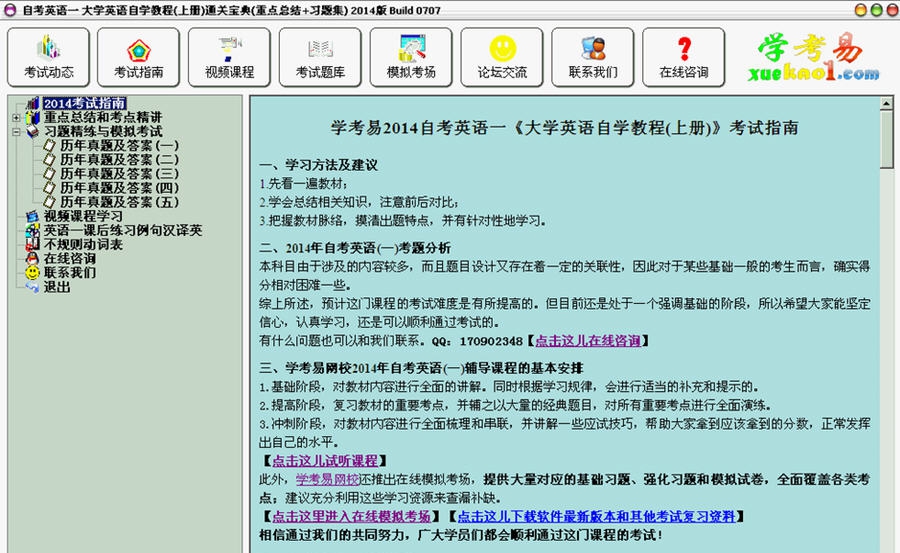Select 重点总结和考点精讲 tree node
This screenshot has height=553, width=900.
(x=103, y=117)
